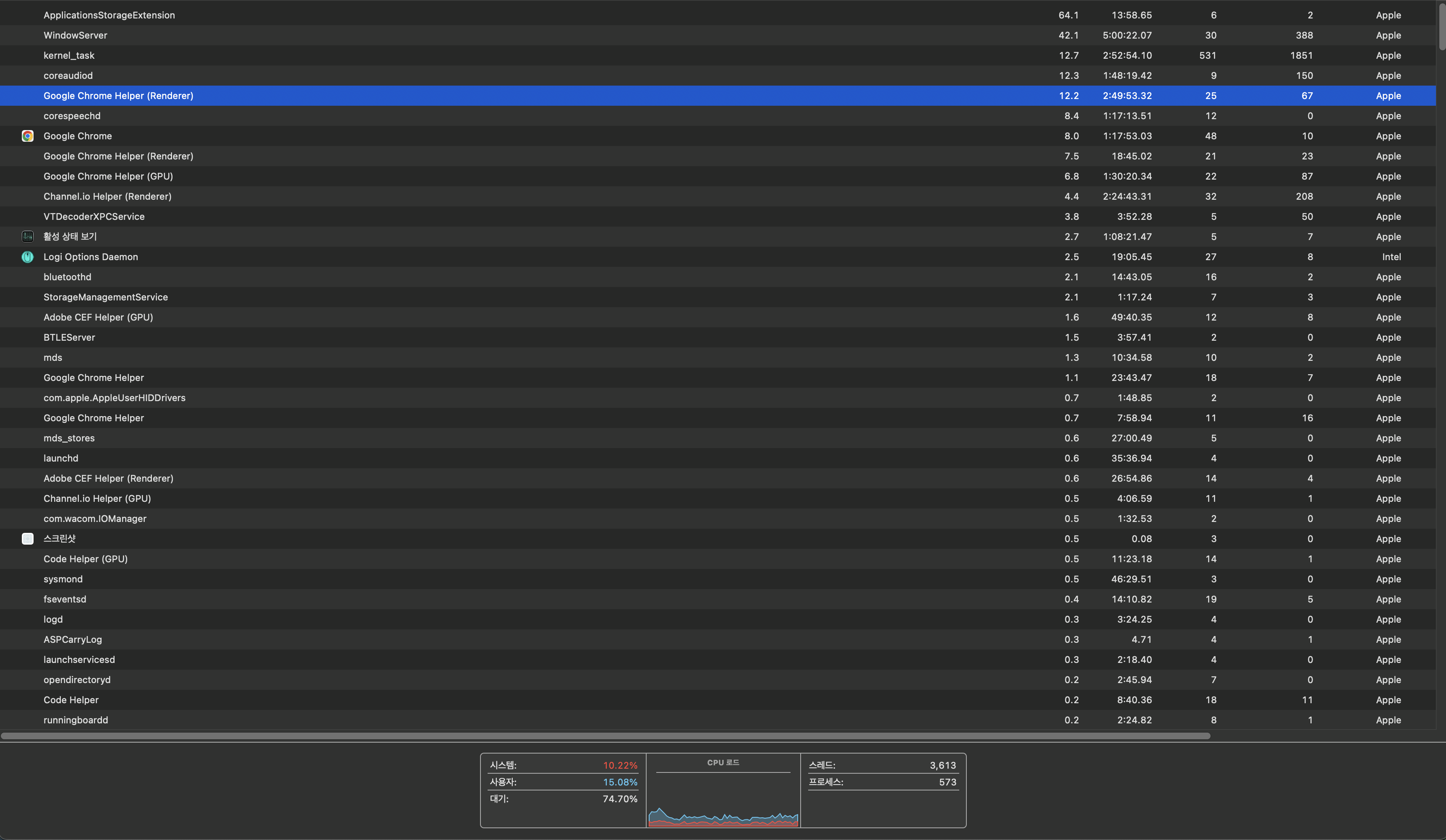The width and height of the screenshot is (1446, 840).
Task: Click the 64.1 CPU percentage value
Action: [x=1068, y=15]
